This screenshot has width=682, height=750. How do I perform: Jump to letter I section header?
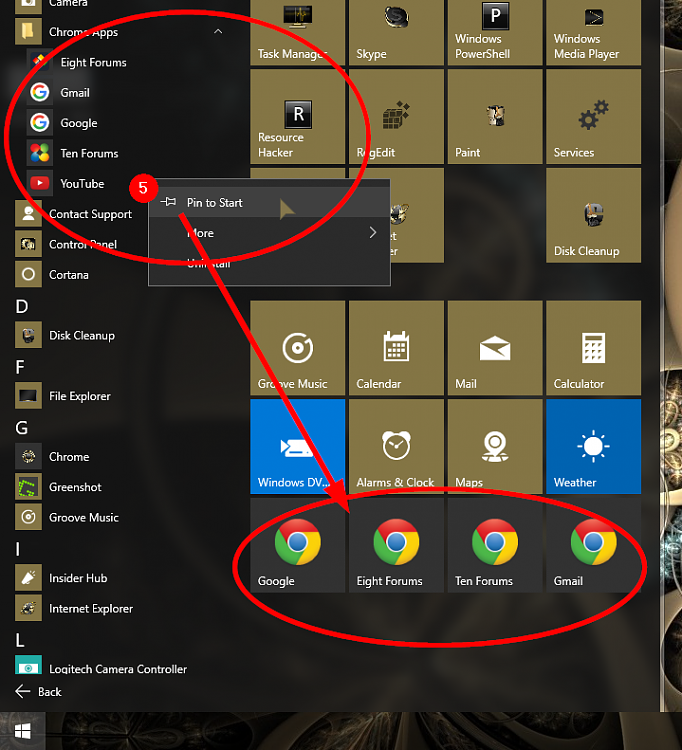(18, 549)
